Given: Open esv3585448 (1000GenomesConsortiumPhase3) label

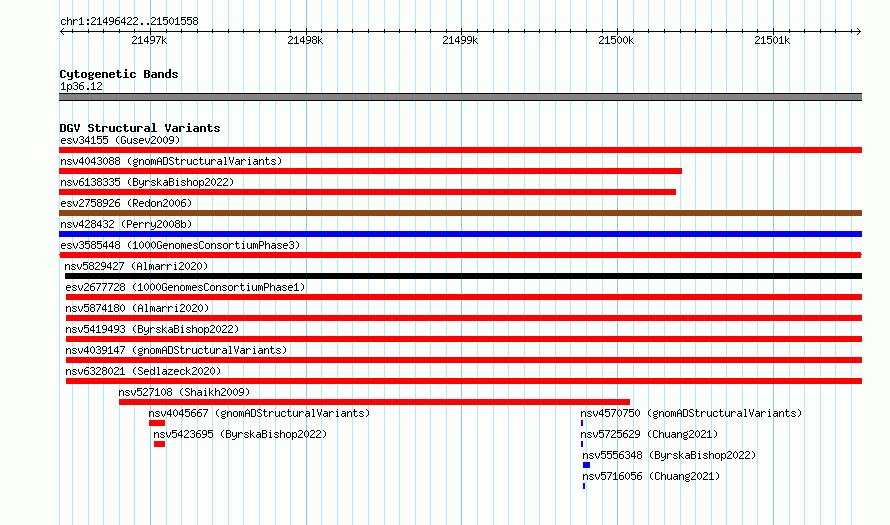Looking at the screenshot, I should (x=180, y=245).
